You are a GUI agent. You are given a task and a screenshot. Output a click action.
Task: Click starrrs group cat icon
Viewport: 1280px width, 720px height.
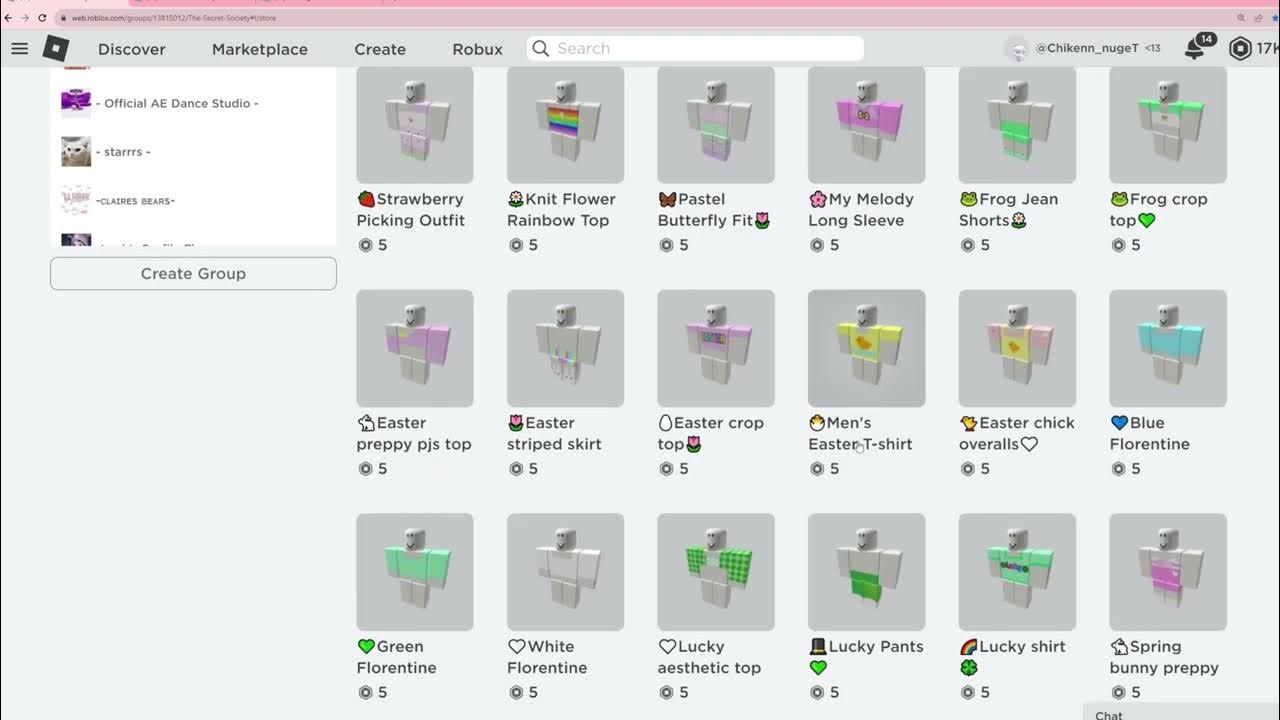(x=76, y=151)
